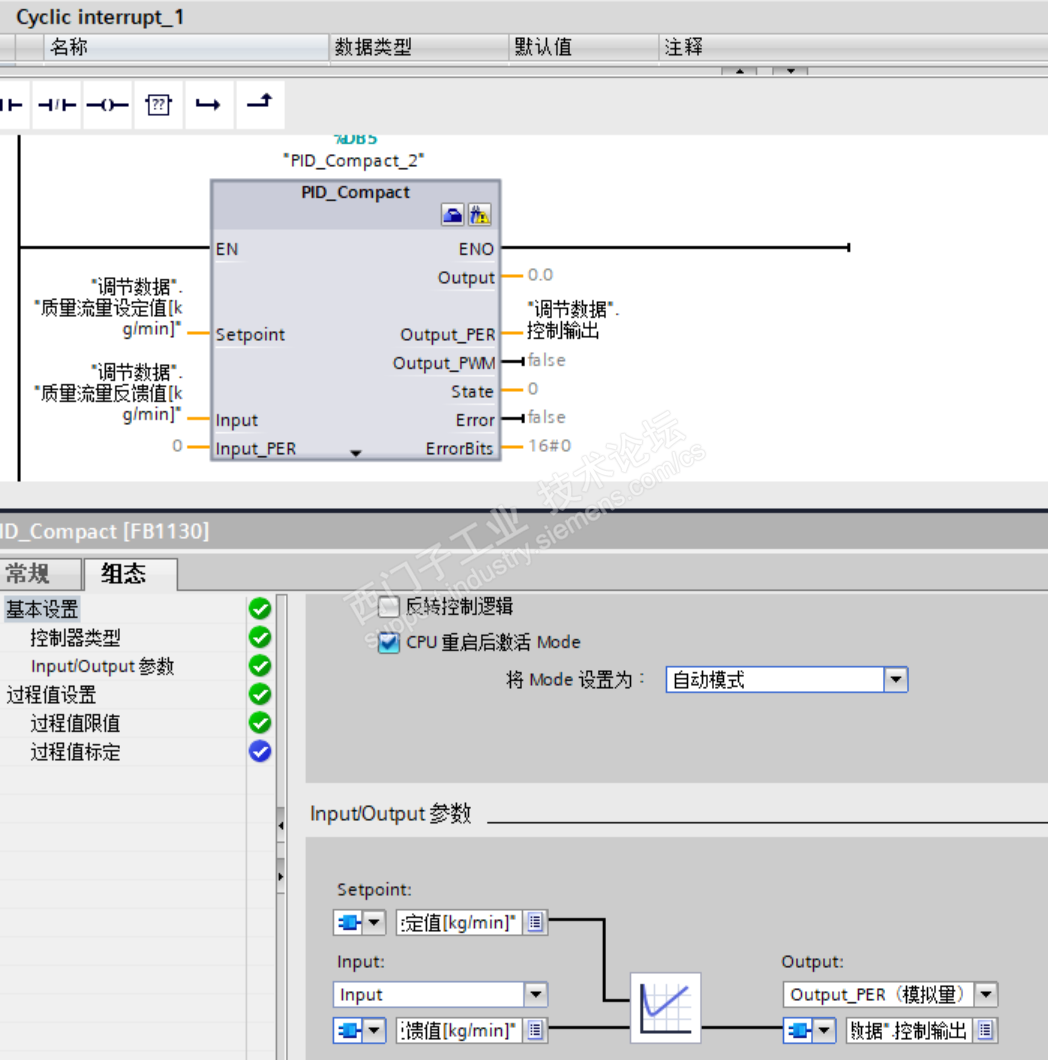Viewport: 1048px width, 1060px height.
Task: Open PID_Compact configuration window icon
Action: 452,215
